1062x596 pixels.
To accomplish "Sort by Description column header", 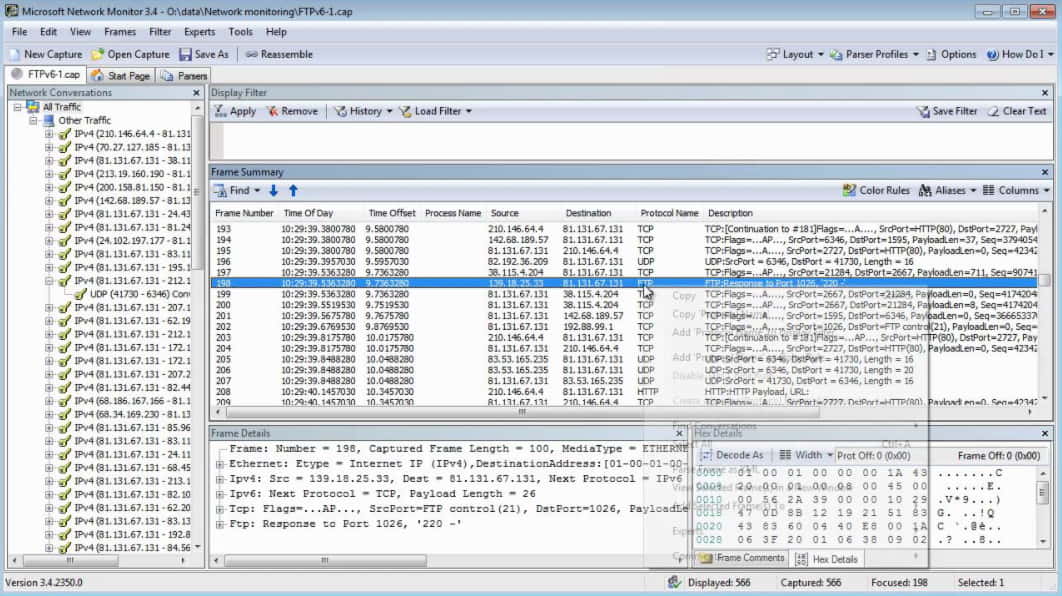I will click(730, 213).
